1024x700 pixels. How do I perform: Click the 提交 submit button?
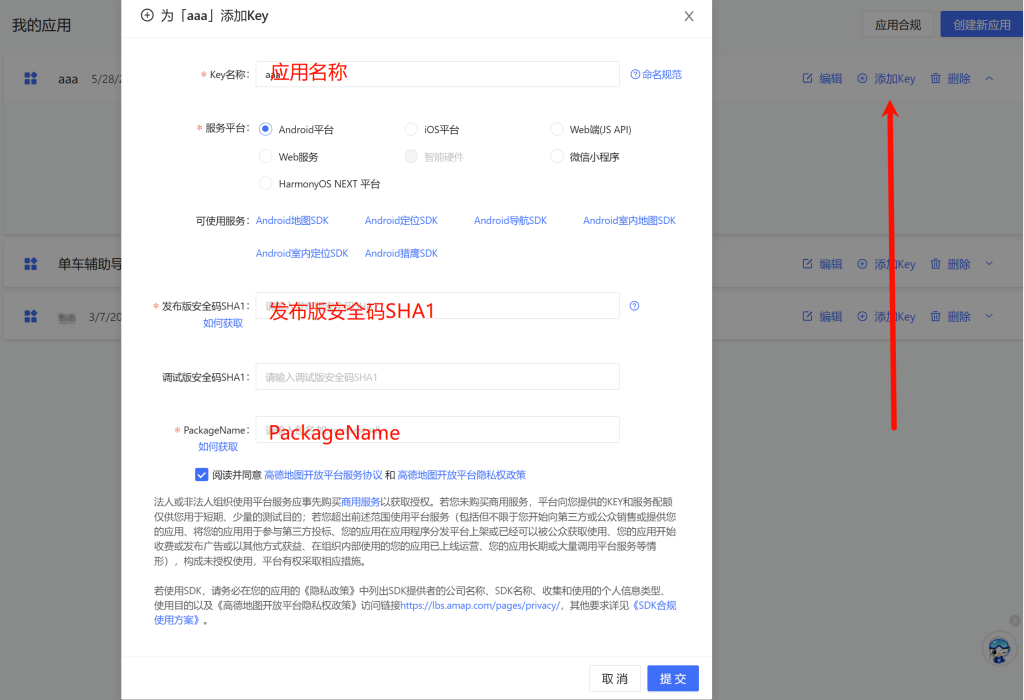pos(672,679)
